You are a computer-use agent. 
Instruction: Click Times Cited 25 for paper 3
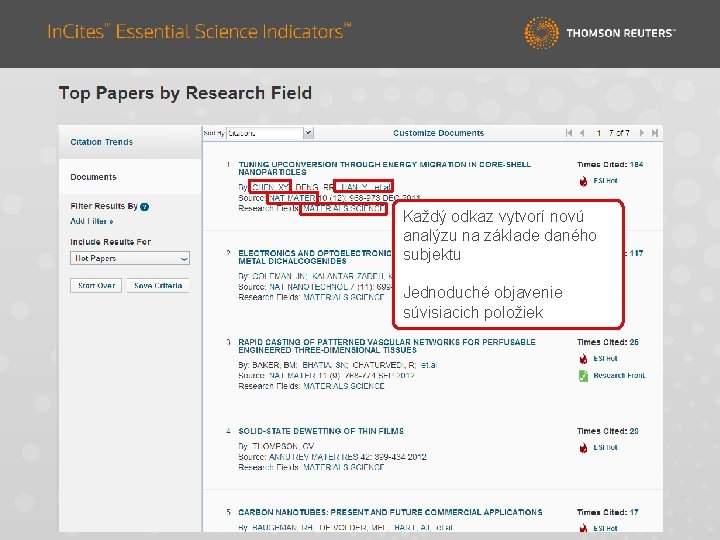pos(634,342)
